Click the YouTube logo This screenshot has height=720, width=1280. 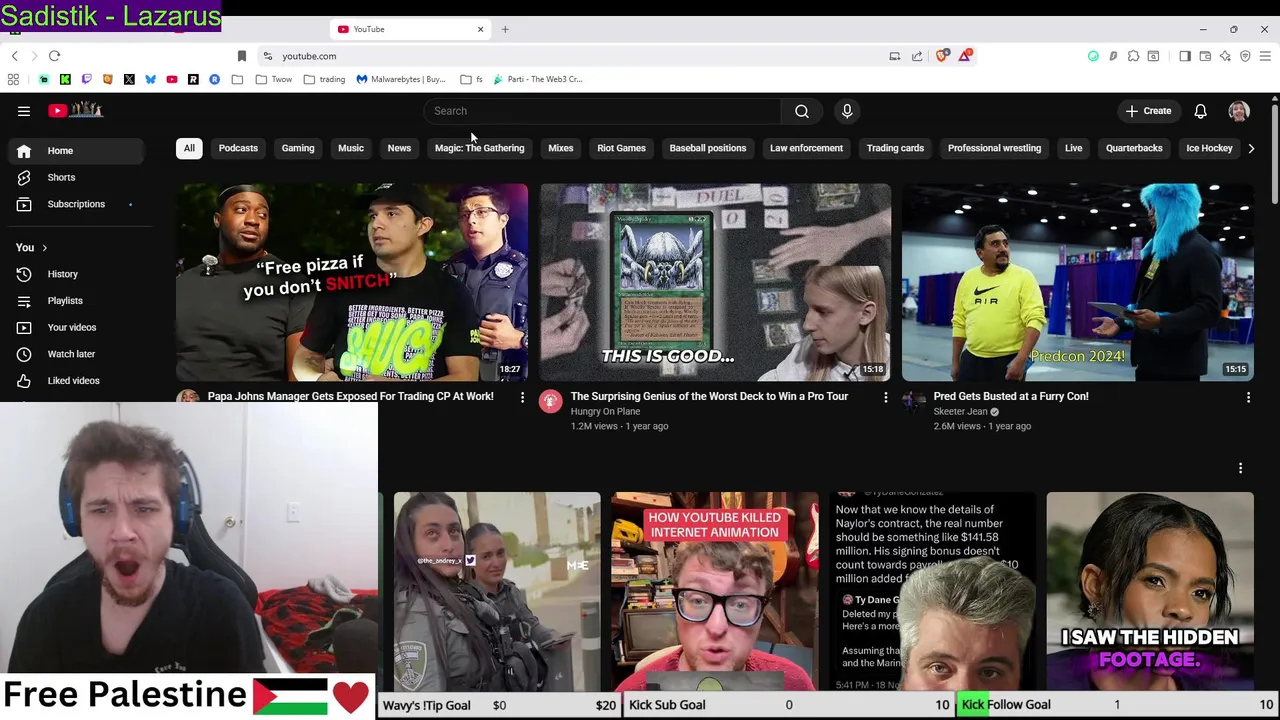75,110
